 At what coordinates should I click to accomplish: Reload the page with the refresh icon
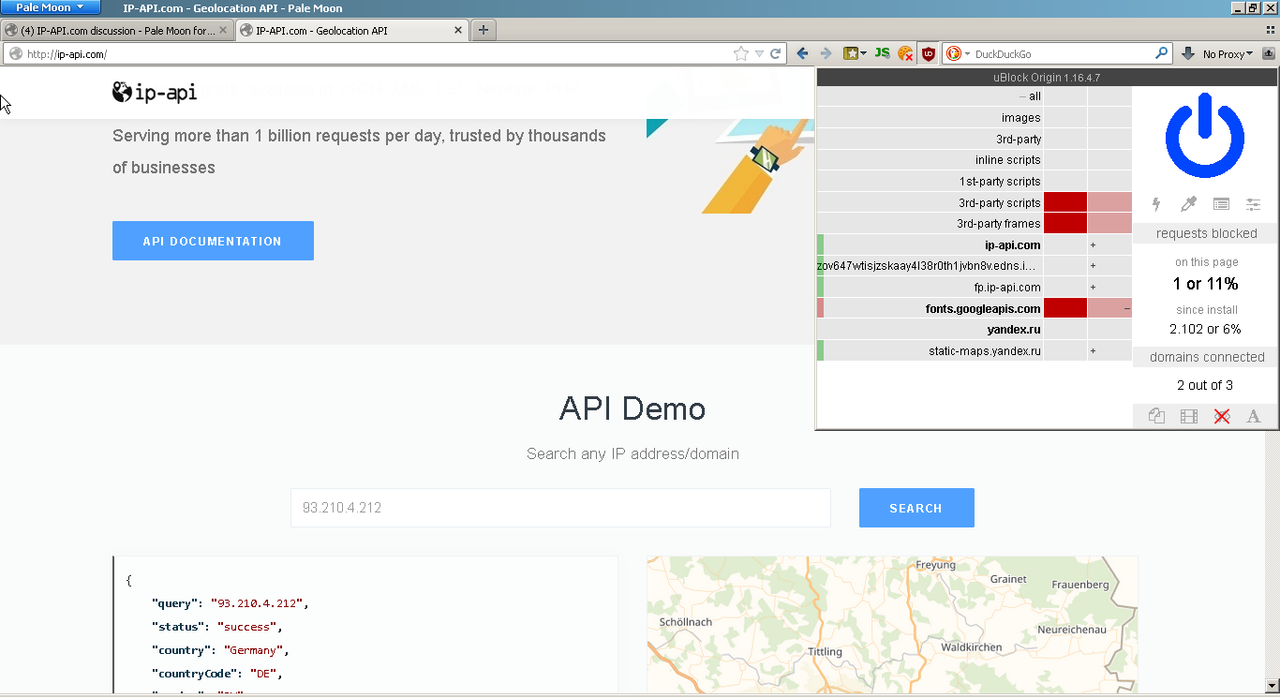pos(775,54)
